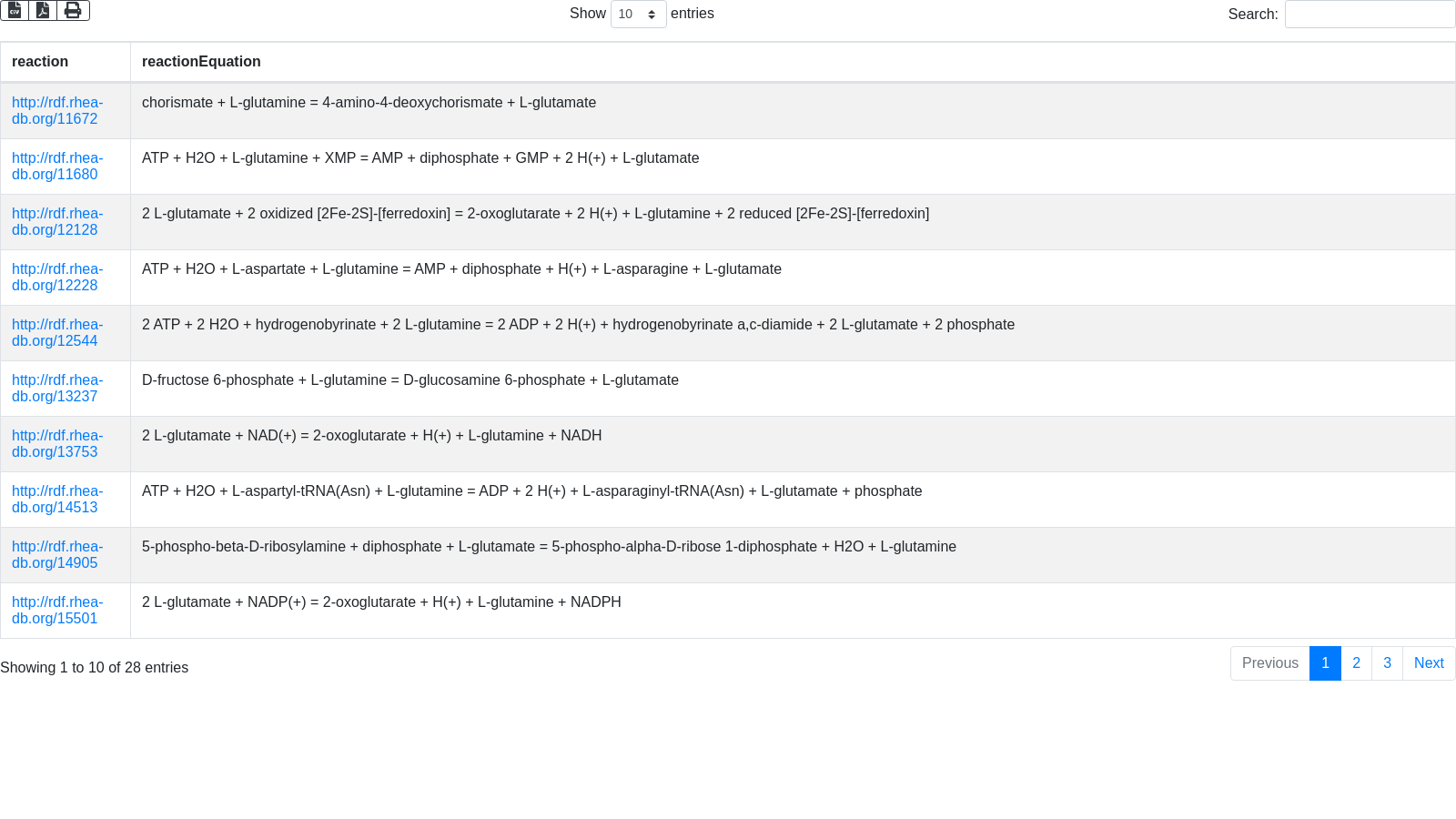Open the rhea-db.org/13237 reaction link
Screen dimensions: 1456x819
[x=57, y=389]
